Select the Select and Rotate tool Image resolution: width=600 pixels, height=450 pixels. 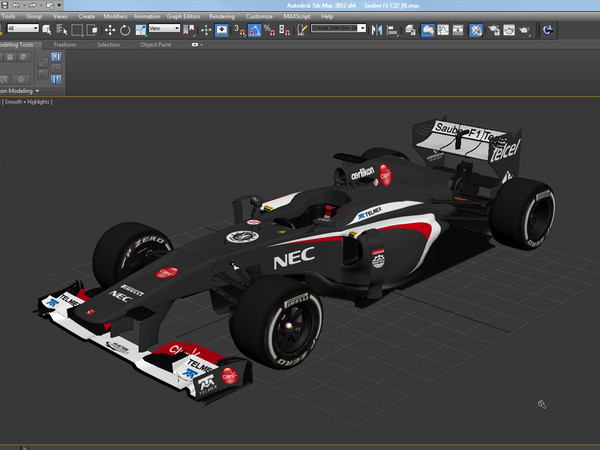[125, 30]
